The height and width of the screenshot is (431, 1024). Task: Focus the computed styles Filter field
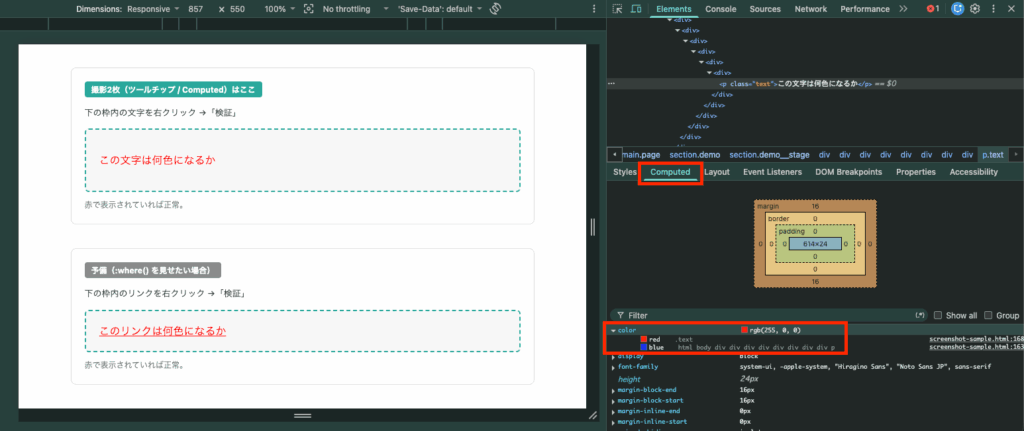point(768,315)
